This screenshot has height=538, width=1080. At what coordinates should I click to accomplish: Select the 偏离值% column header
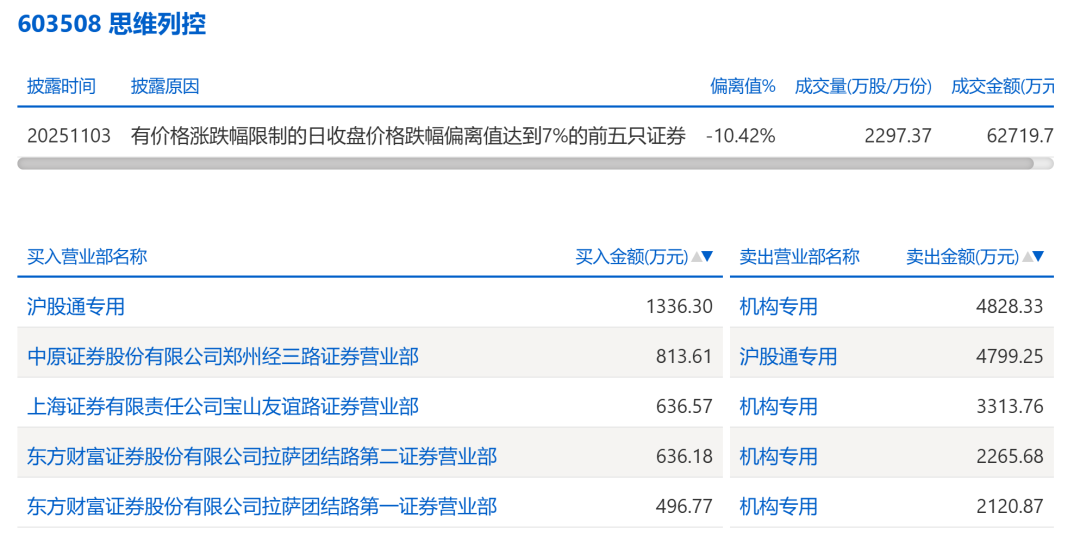(743, 86)
